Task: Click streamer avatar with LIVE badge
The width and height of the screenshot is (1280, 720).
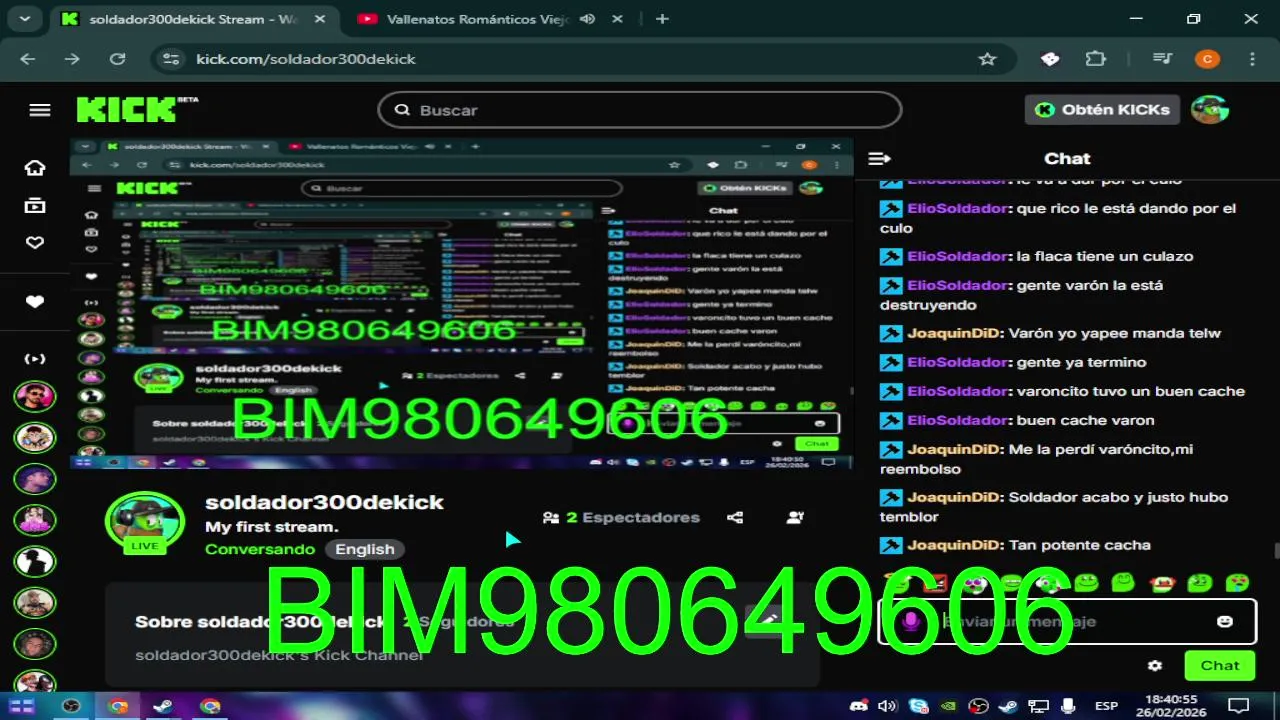Action: click(145, 522)
